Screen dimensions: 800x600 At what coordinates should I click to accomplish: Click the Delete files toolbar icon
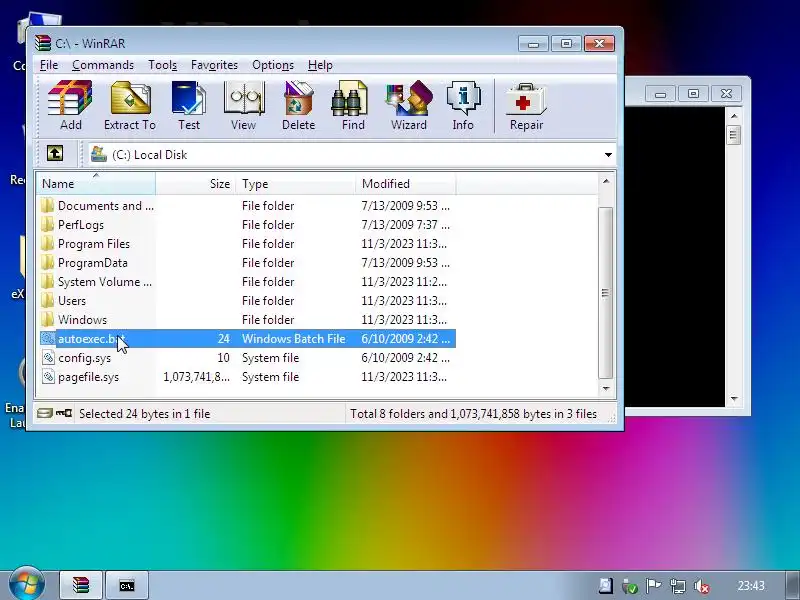(x=298, y=106)
